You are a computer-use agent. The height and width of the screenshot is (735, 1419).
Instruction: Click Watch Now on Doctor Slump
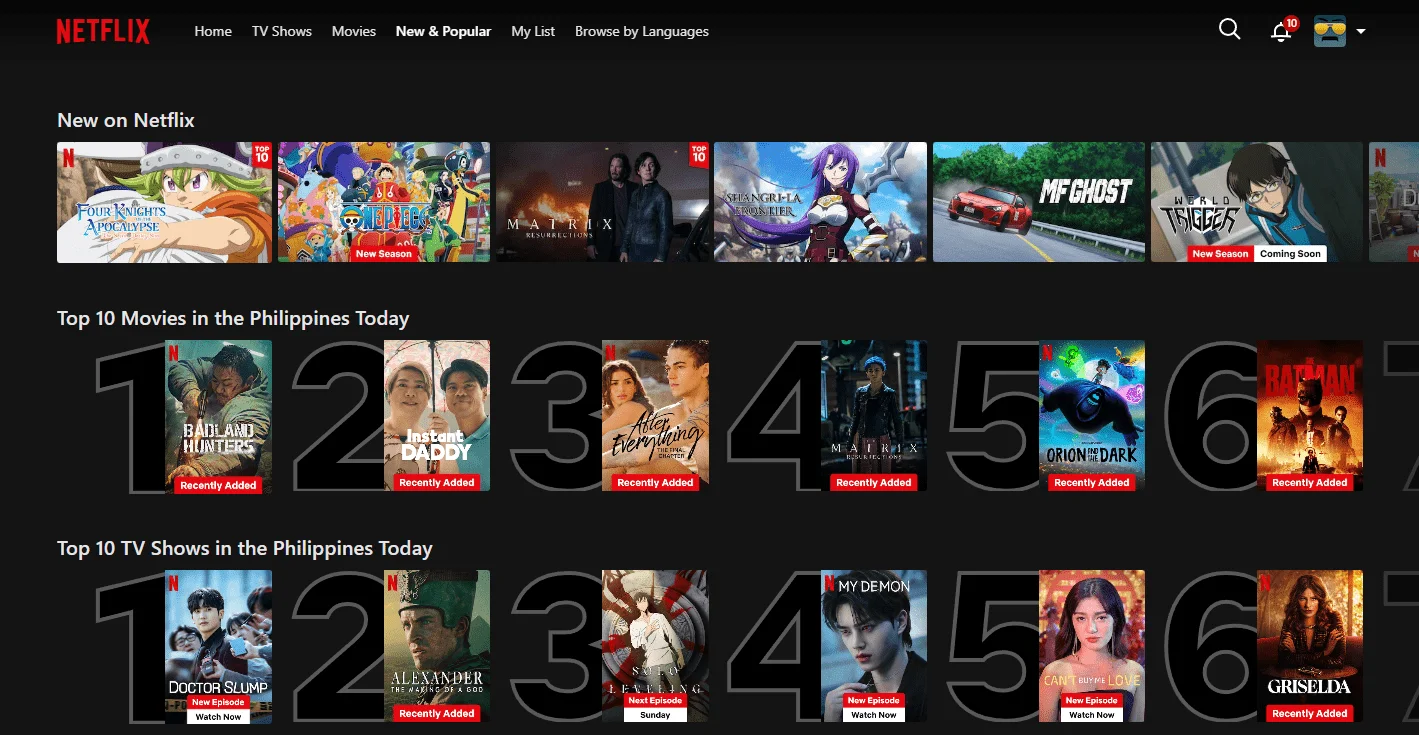218,717
